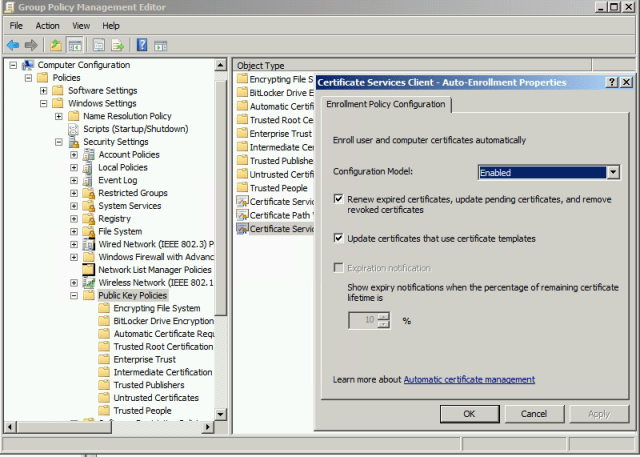The image size is (640, 457).
Task: Click the Scripts (Startup/Shutdown) icon
Action: [73, 129]
